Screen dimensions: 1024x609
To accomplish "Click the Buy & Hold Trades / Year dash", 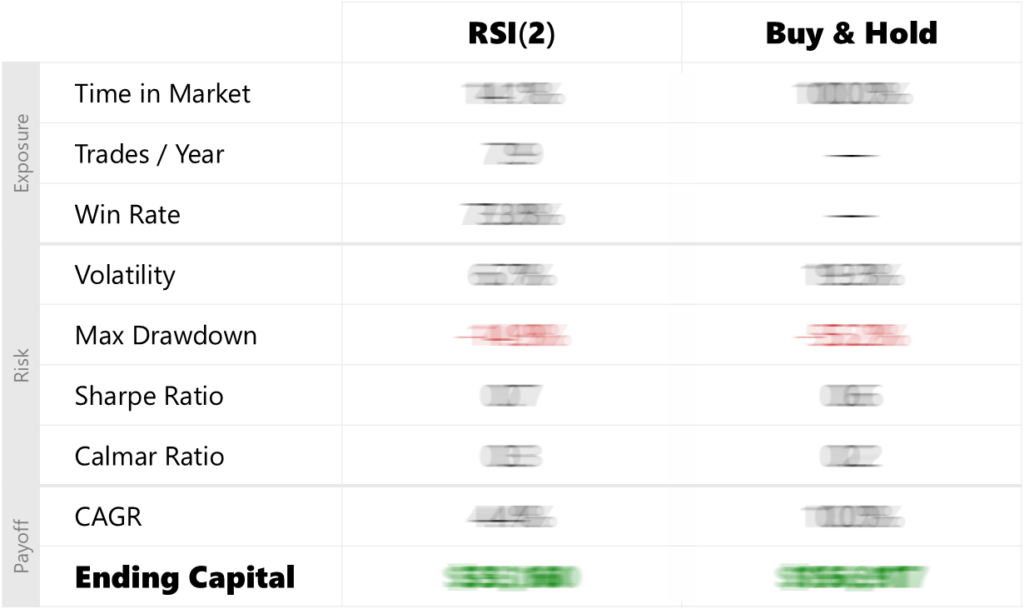I will 851,156.
